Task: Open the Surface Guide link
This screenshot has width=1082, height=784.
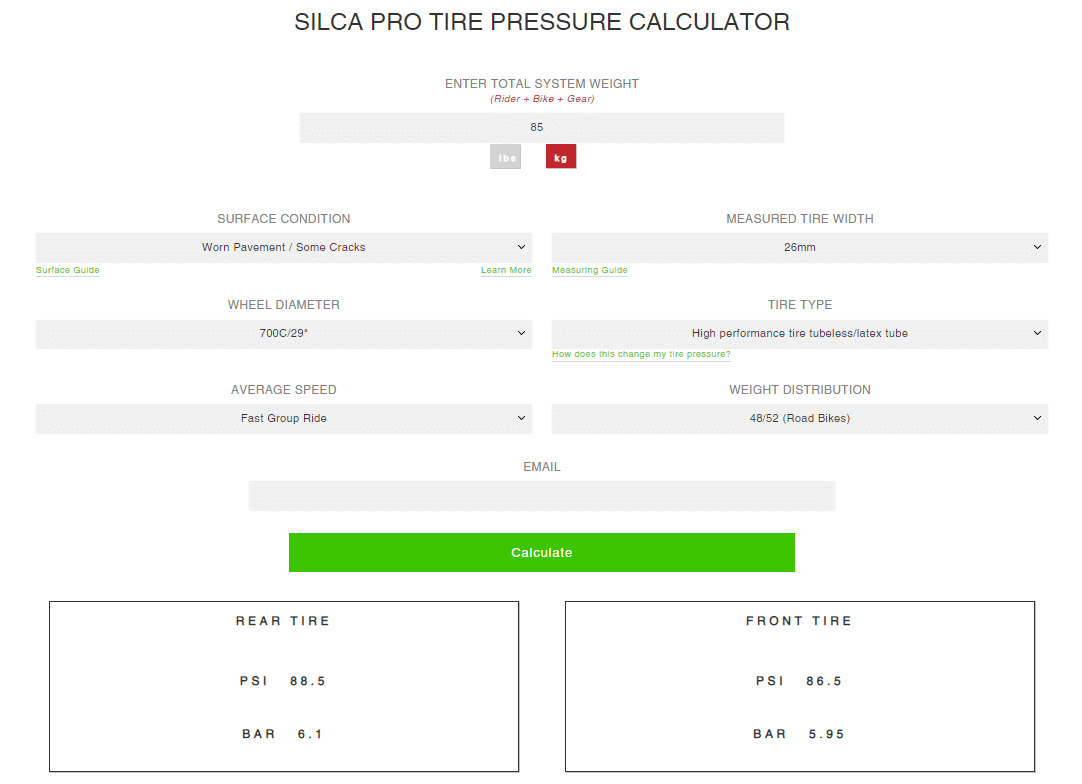Action: click(x=68, y=271)
